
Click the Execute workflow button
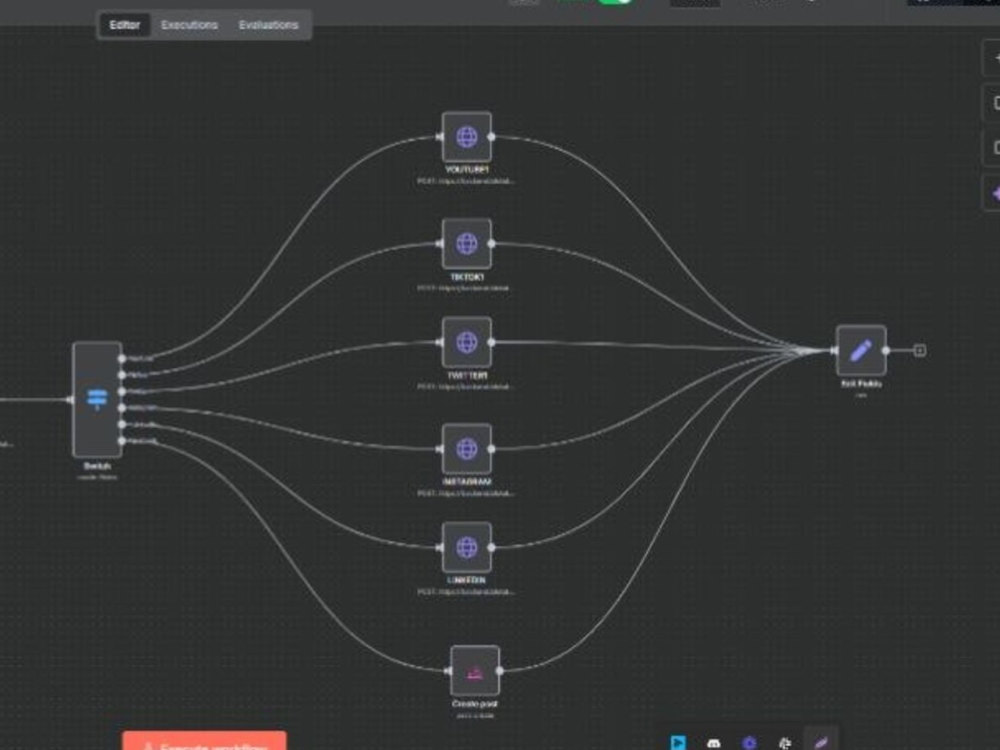[x=204, y=742]
